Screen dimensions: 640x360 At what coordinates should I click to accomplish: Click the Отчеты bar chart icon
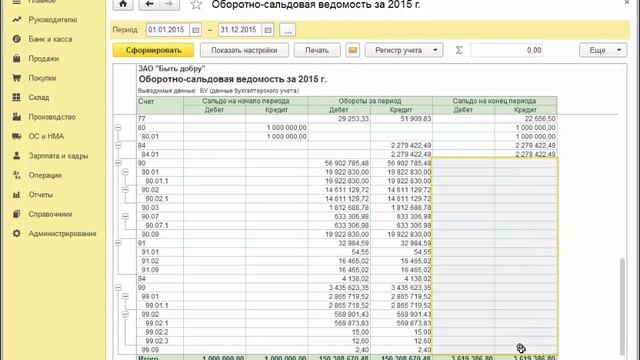[16, 195]
